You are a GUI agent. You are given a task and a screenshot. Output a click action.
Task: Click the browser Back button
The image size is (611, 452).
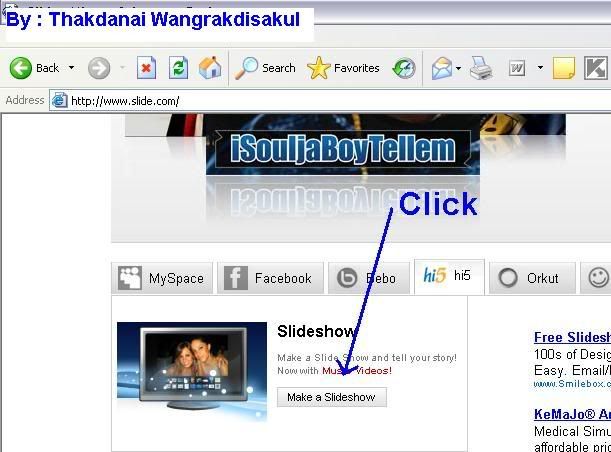tap(34, 68)
